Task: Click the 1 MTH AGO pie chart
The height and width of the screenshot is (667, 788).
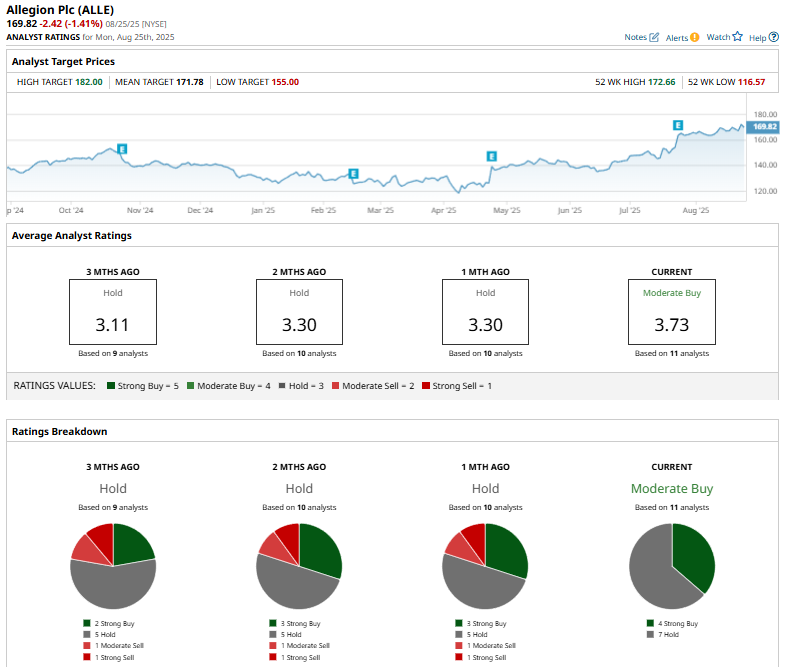Action: [485, 566]
